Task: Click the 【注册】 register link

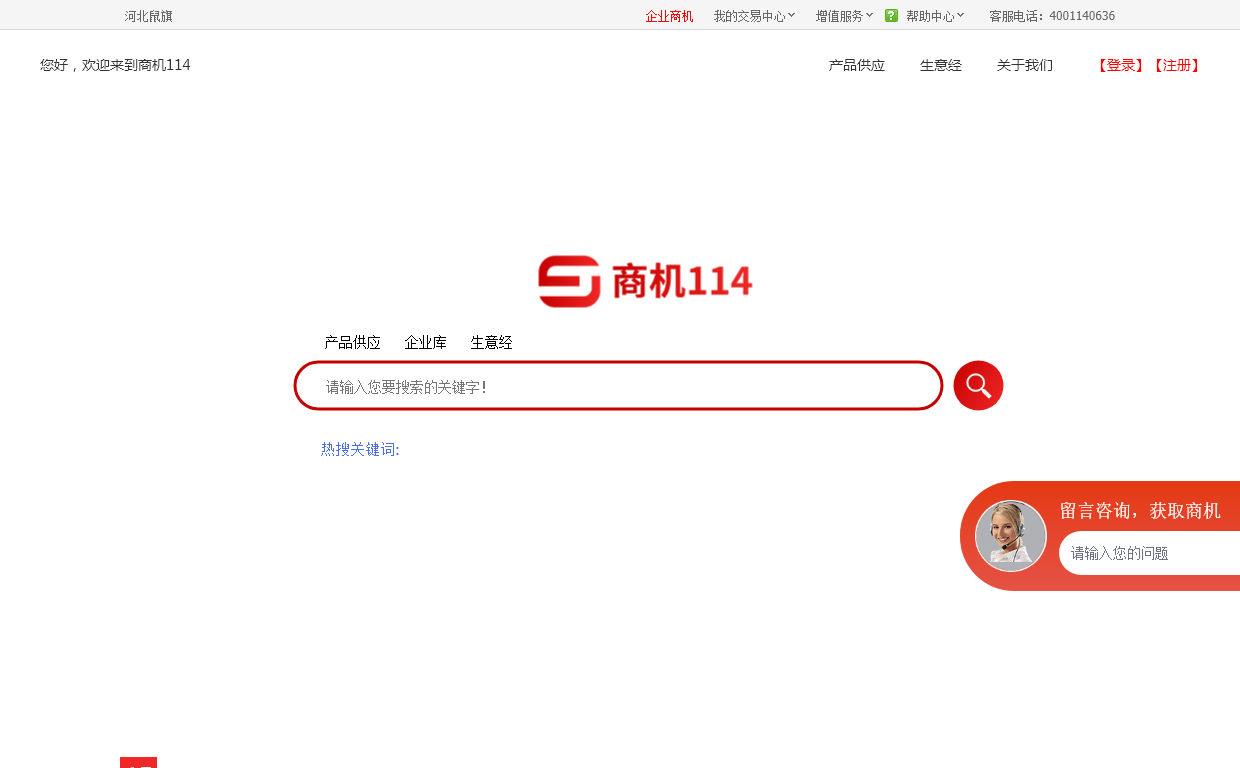Action: point(1176,65)
